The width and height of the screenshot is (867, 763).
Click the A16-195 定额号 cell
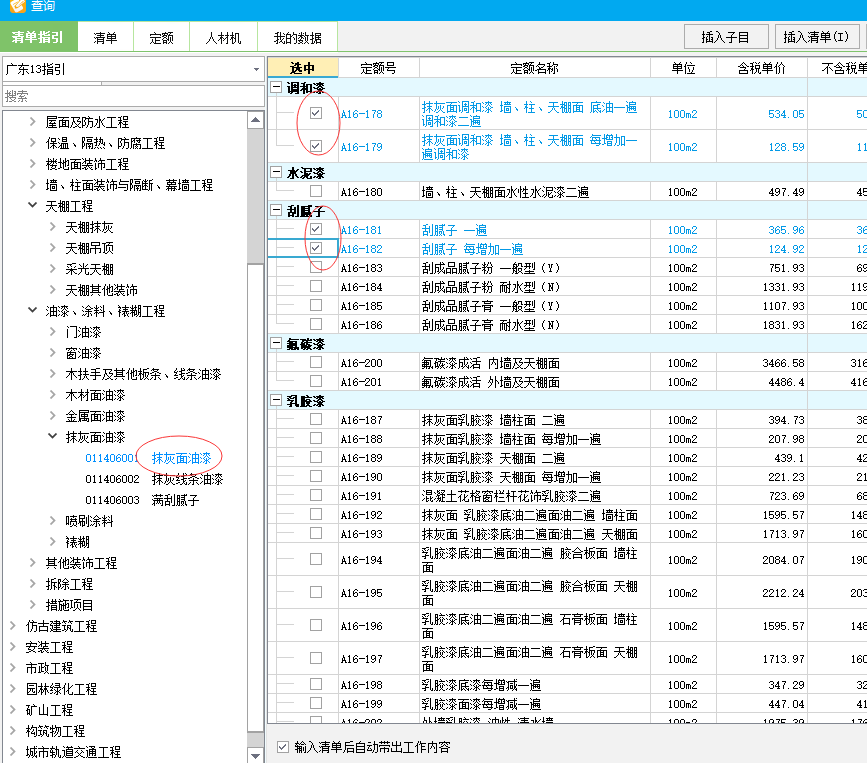pyautogui.click(x=378, y=593)
